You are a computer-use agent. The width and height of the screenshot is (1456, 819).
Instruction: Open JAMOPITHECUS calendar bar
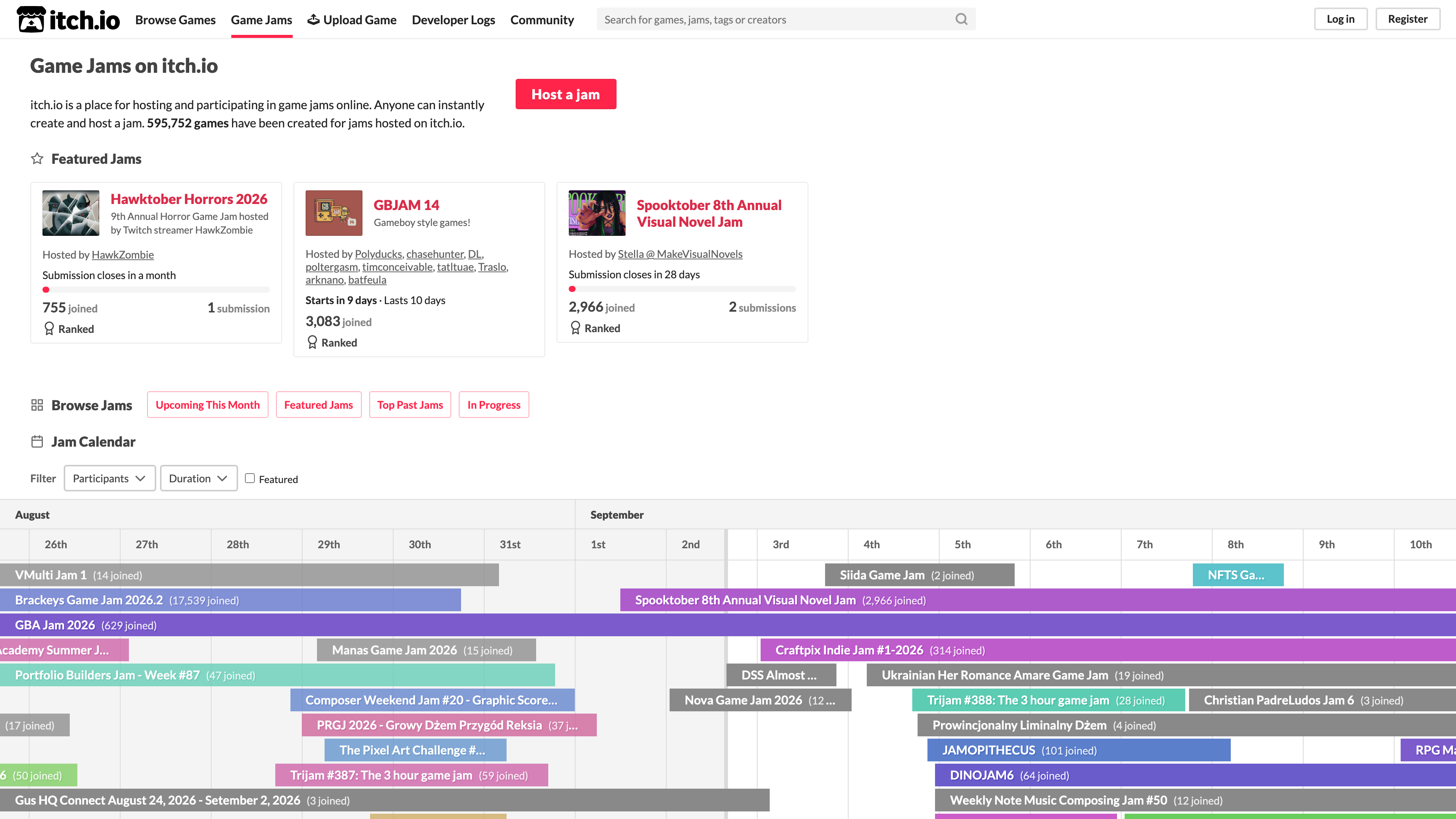[x=1079, y=750]
